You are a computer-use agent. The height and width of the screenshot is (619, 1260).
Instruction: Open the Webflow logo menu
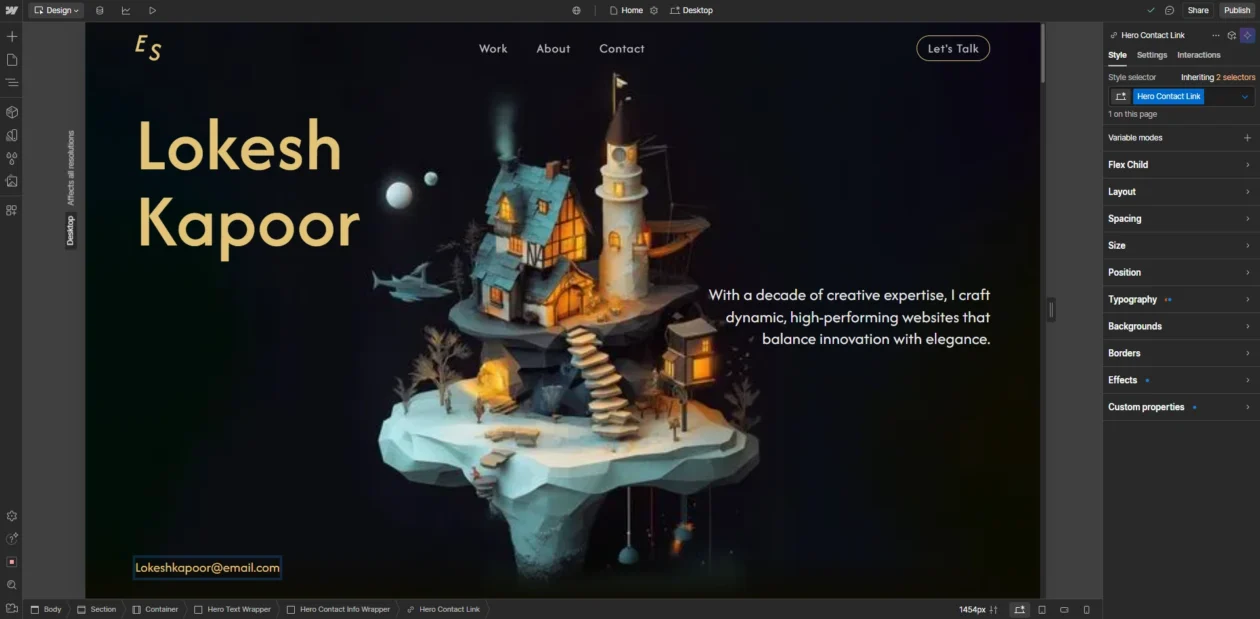[11, 10]
